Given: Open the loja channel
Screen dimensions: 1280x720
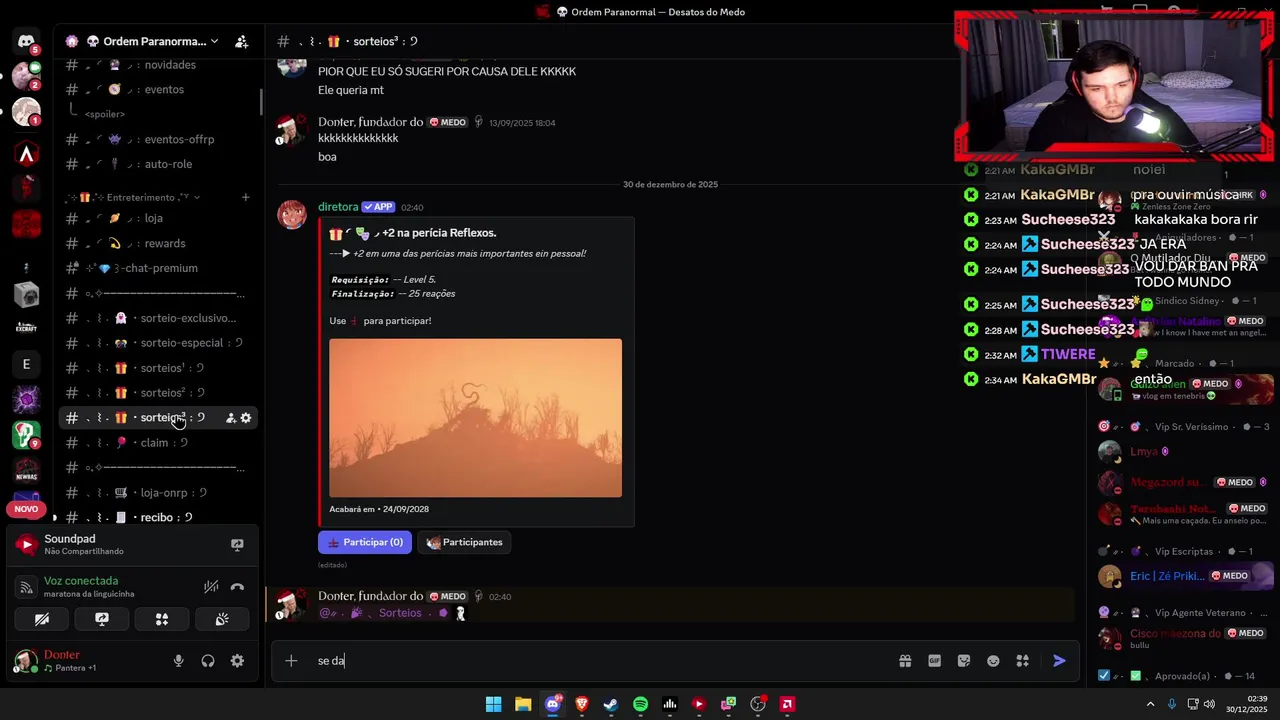Looking at the screenshot, I should coord(160,218).
